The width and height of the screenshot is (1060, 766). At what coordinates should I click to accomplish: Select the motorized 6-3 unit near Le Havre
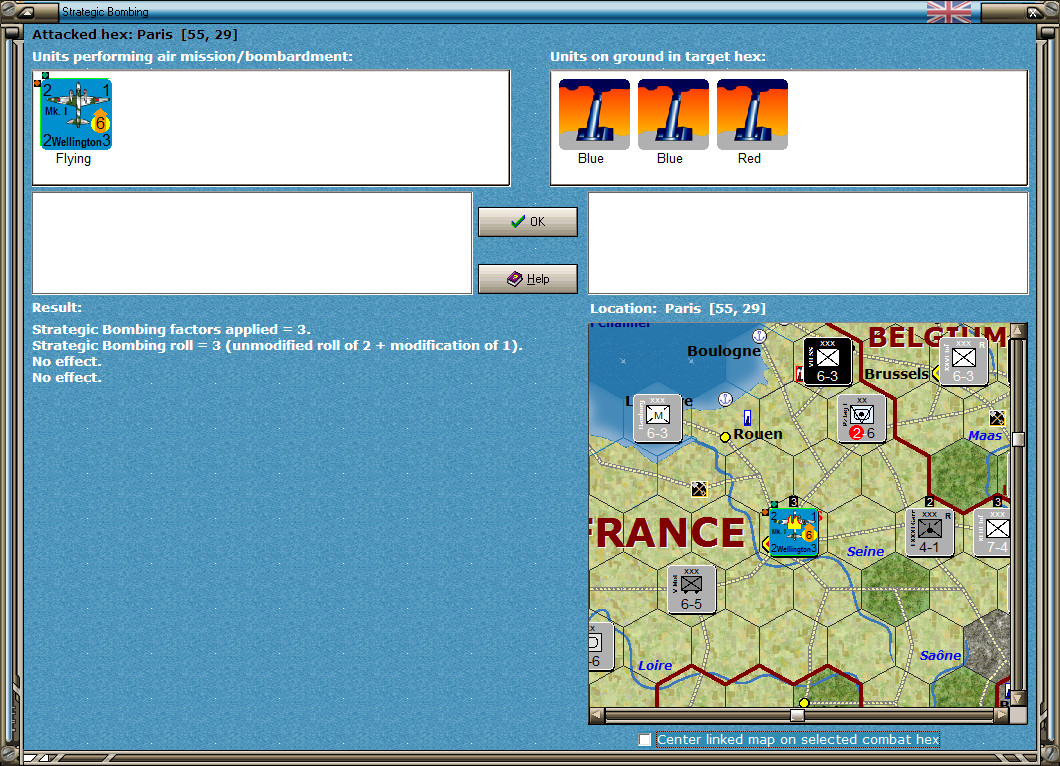tap(657, 418)
